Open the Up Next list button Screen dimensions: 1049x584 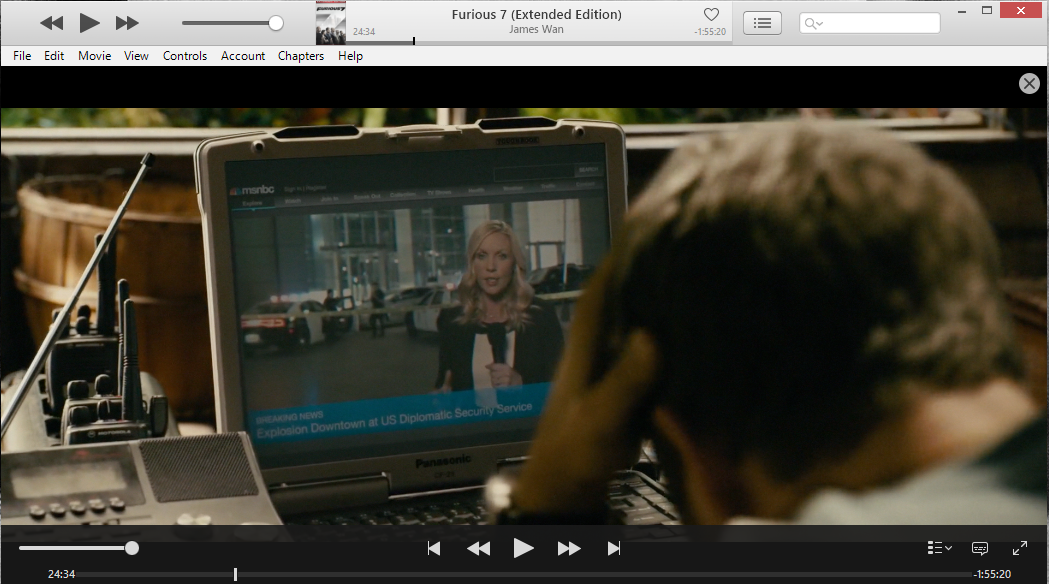point(762,23)
